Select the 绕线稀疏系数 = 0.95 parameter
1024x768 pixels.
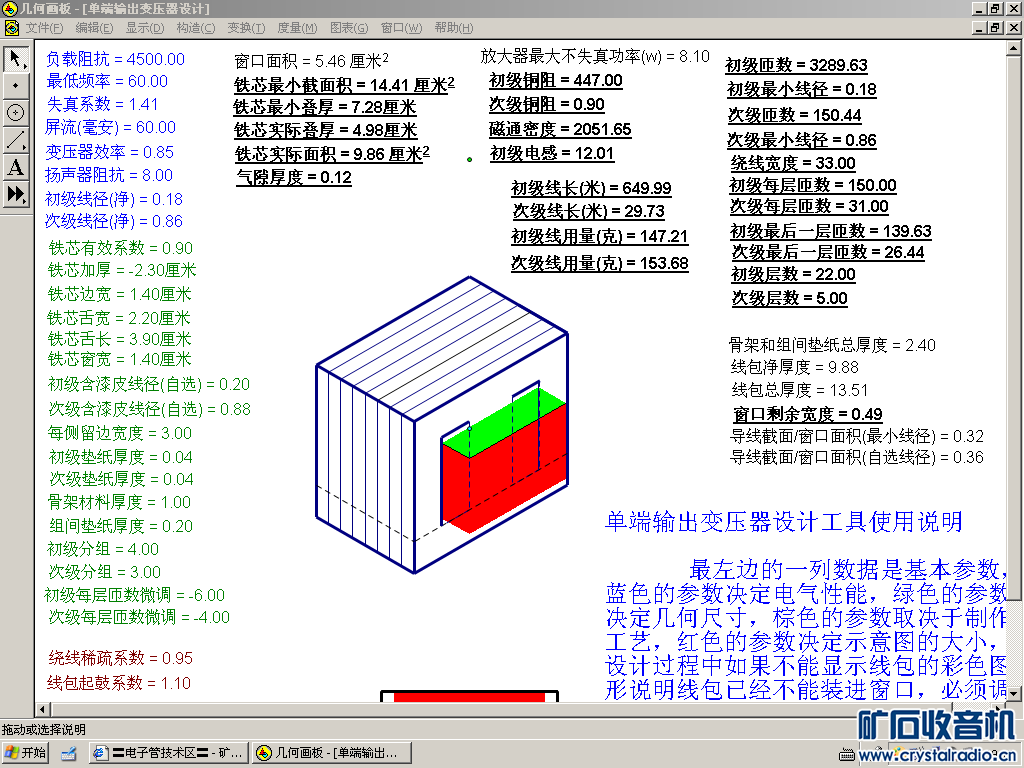pos(120,658)
